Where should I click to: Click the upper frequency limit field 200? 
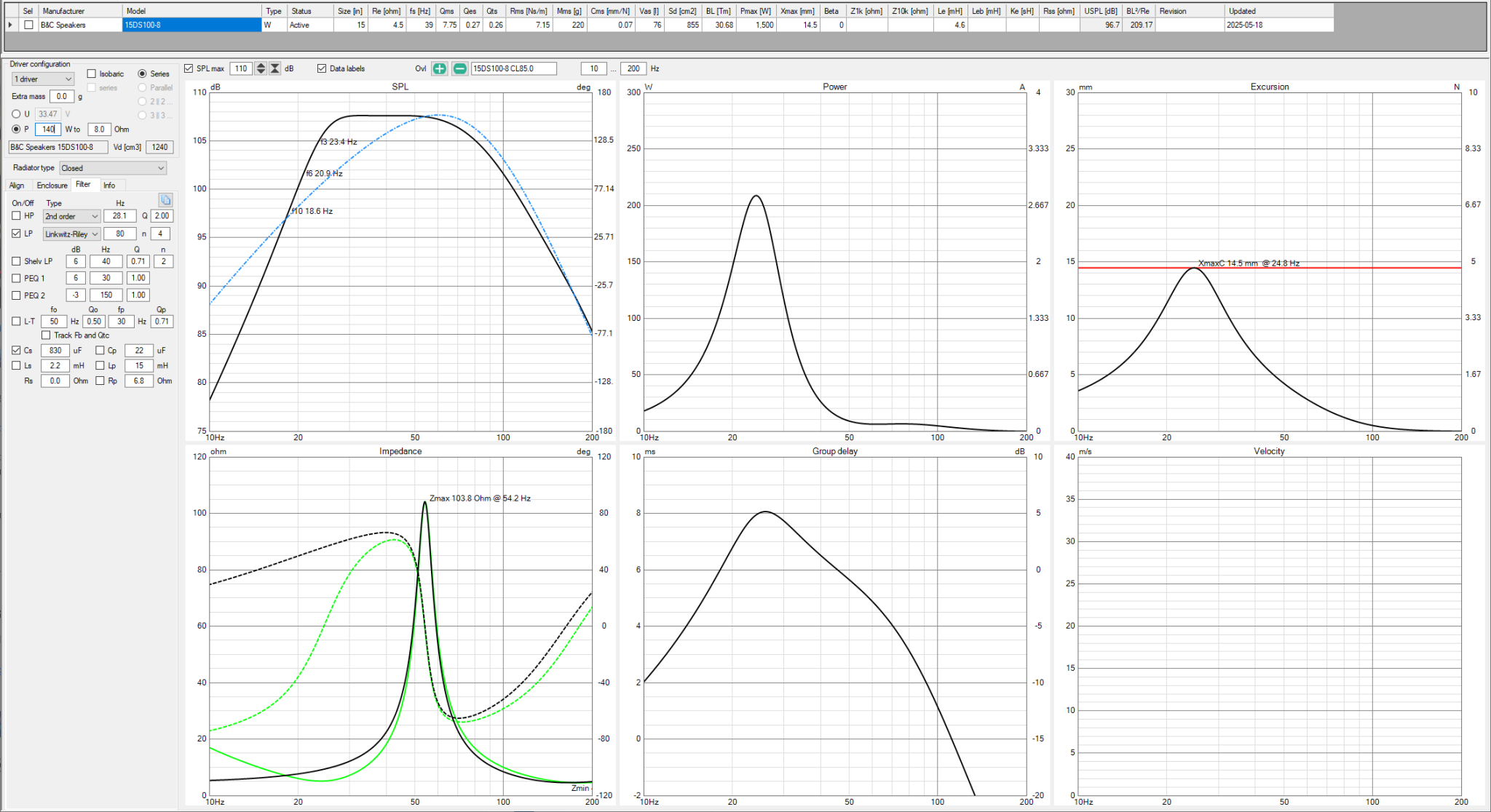[x=633, y=68]
